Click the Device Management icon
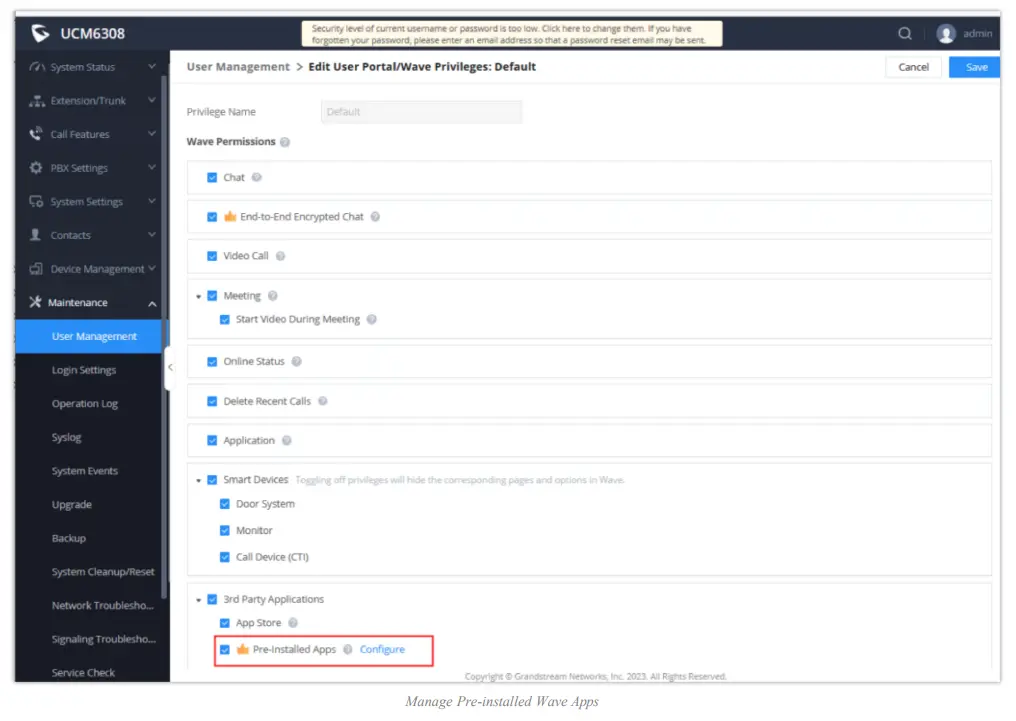 [x=36, y=269]
